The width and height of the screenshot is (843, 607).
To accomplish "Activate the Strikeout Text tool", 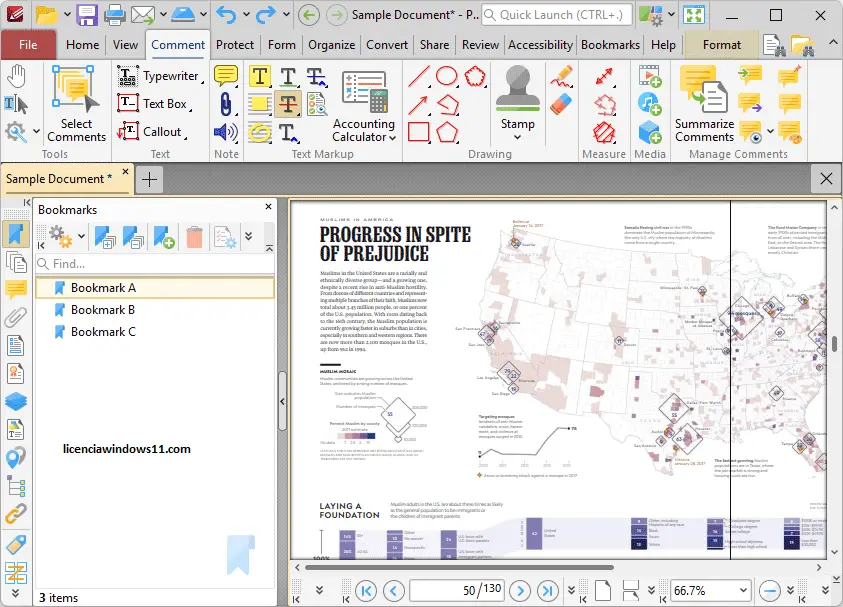I will point(288,104).
